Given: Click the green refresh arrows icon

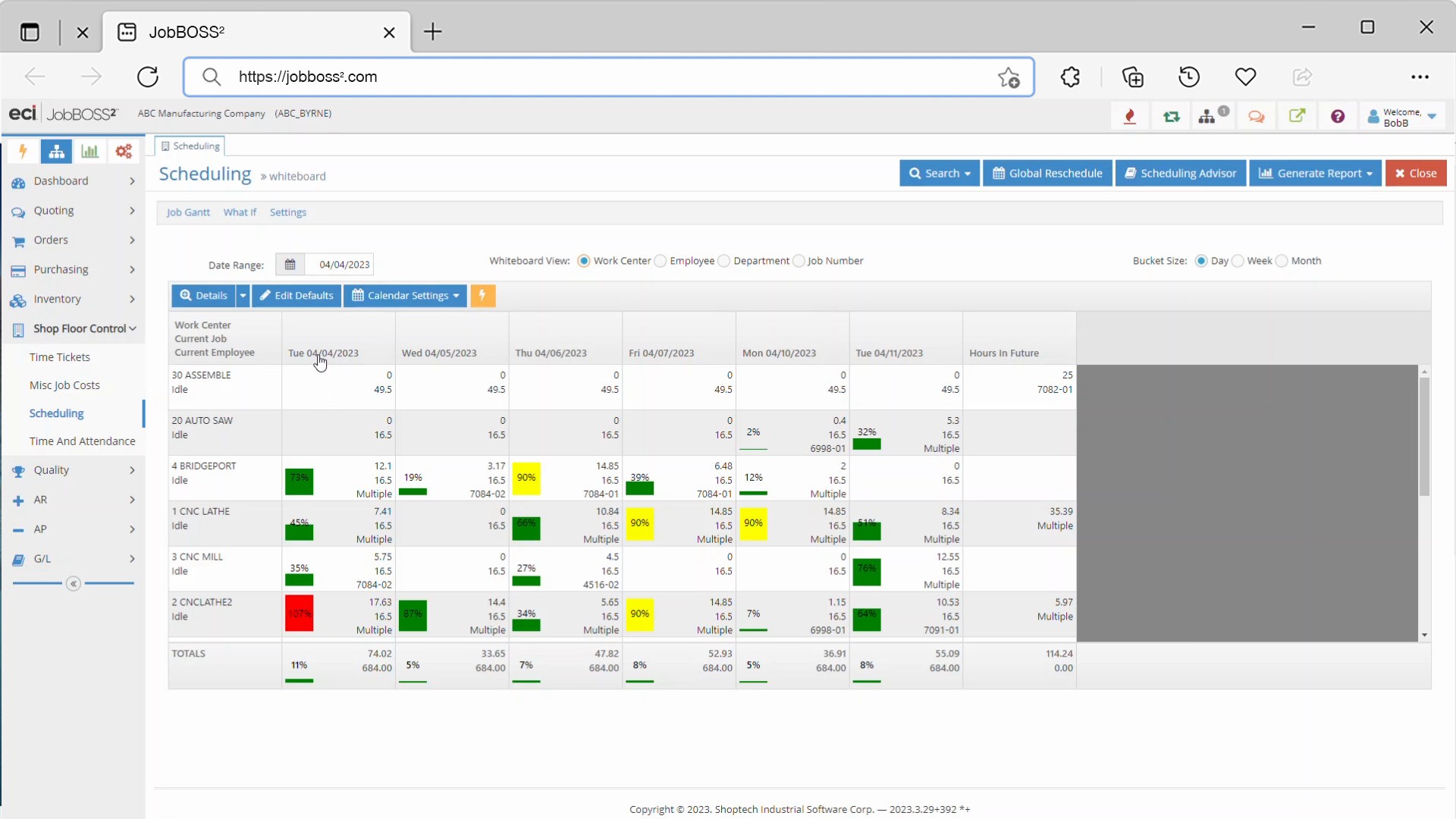Looking at the screenshot, I should 1171,116.
